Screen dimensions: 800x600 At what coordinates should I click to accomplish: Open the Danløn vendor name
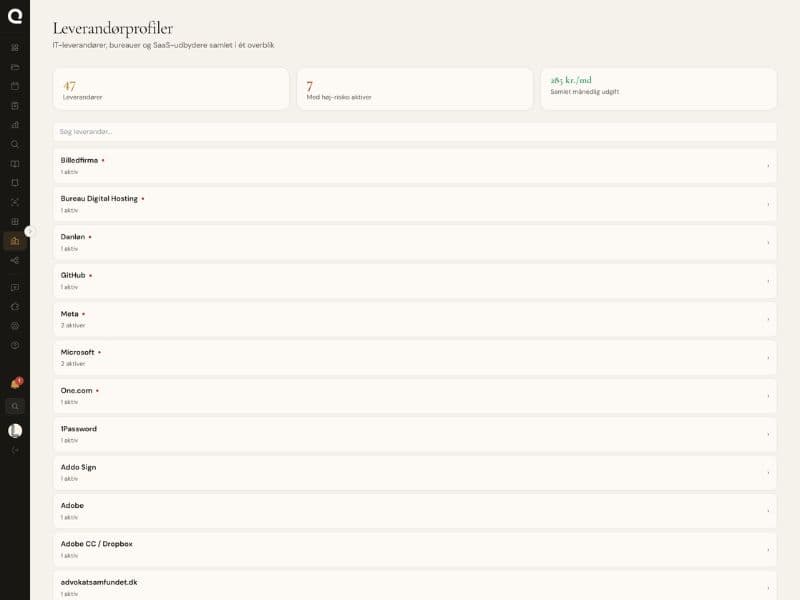pyautogui.click(x=72, y=237)
